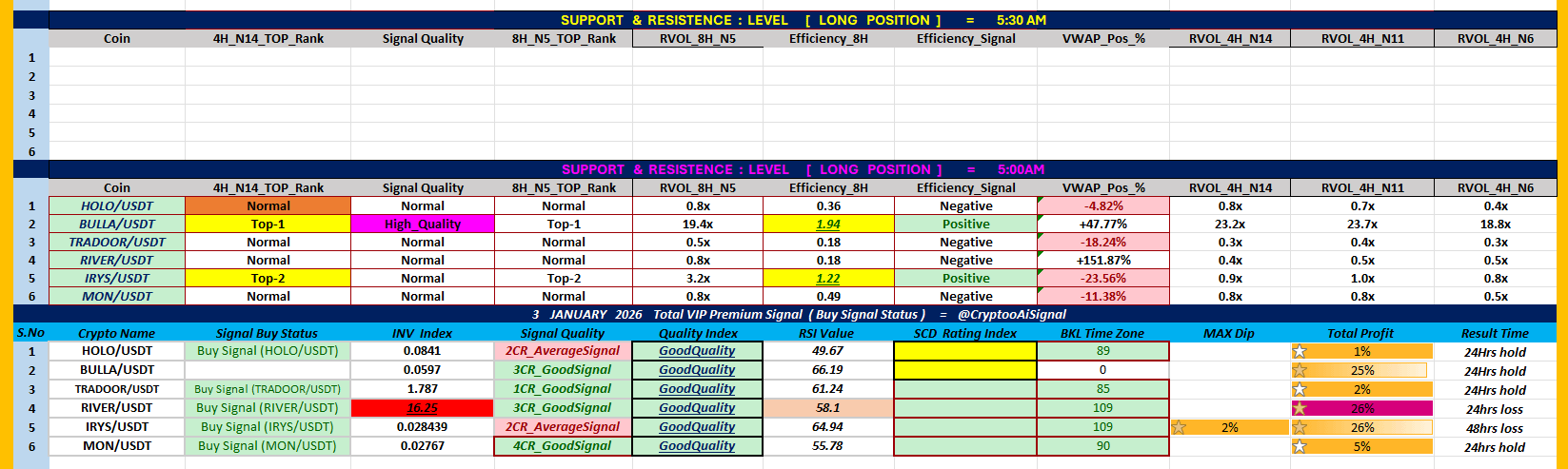
Task: Click the BULLA/USDT coin cell in the 5:00AM table
Action: tap(117, 225)
